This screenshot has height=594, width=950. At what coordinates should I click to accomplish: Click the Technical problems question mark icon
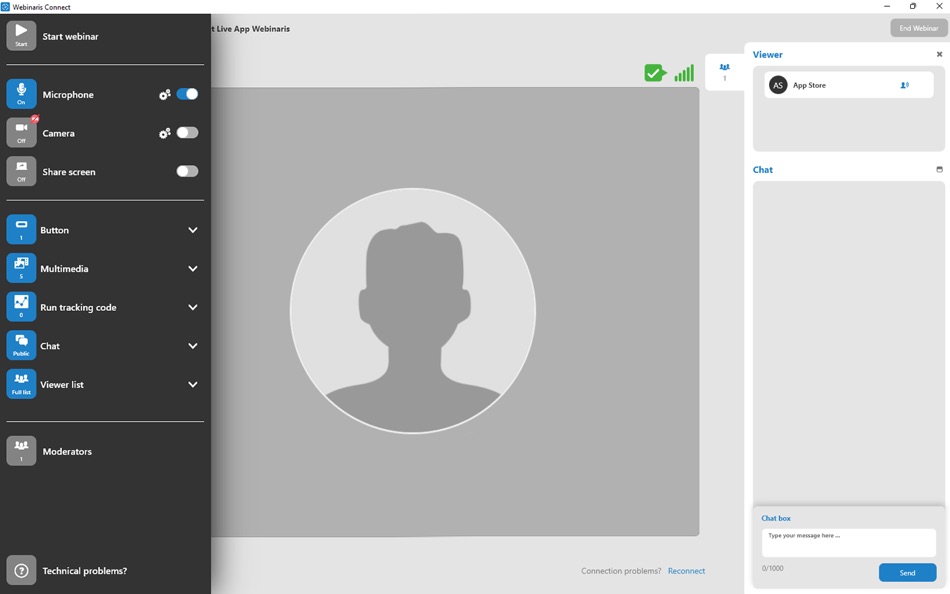click(x=21, y=570)
